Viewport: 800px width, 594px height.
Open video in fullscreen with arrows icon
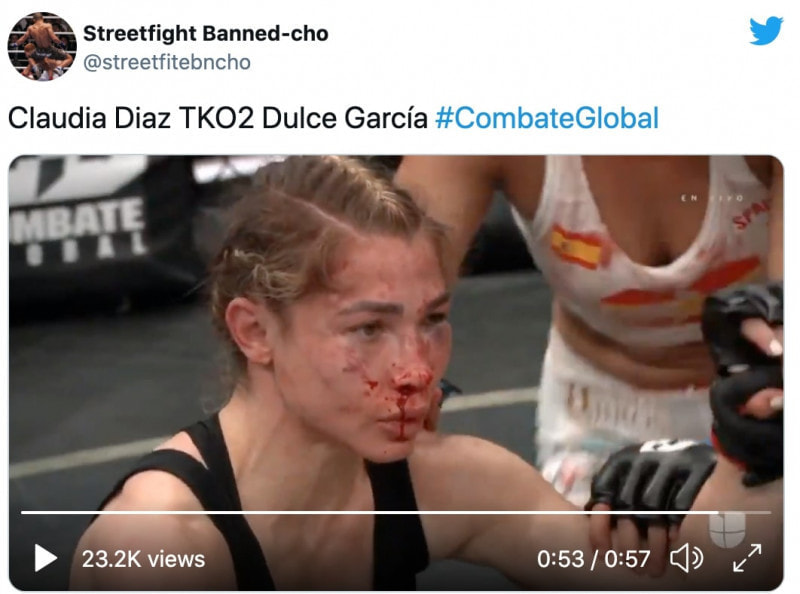[x=747, y=558]
